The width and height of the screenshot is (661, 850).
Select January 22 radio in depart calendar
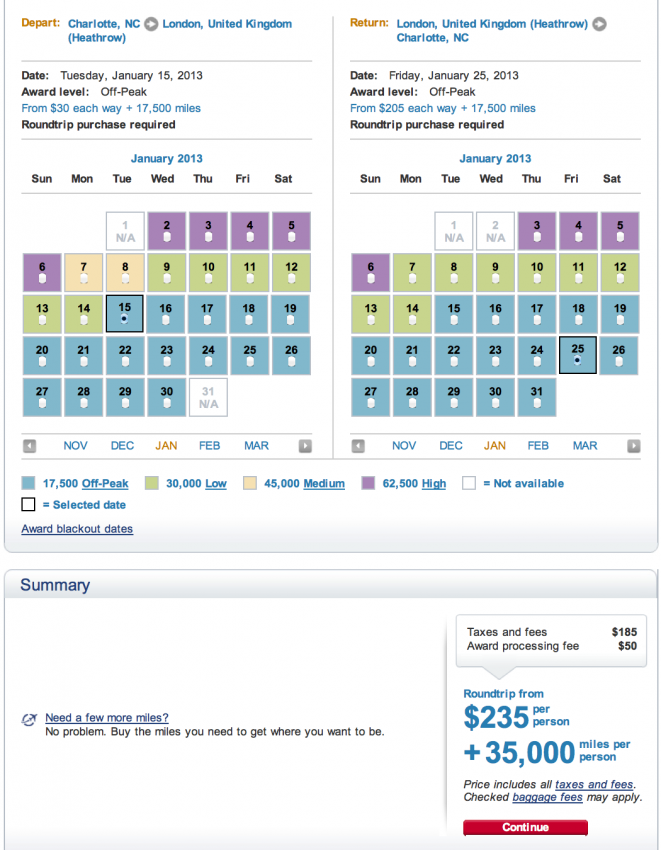tap(125, 361)
